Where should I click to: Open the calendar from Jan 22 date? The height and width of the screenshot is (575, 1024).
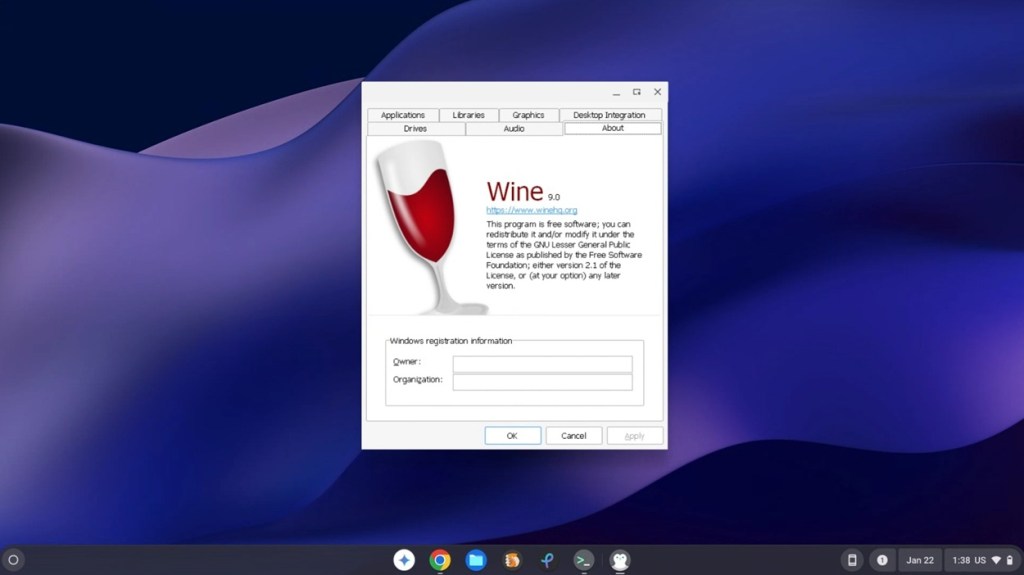click(920, 560)
